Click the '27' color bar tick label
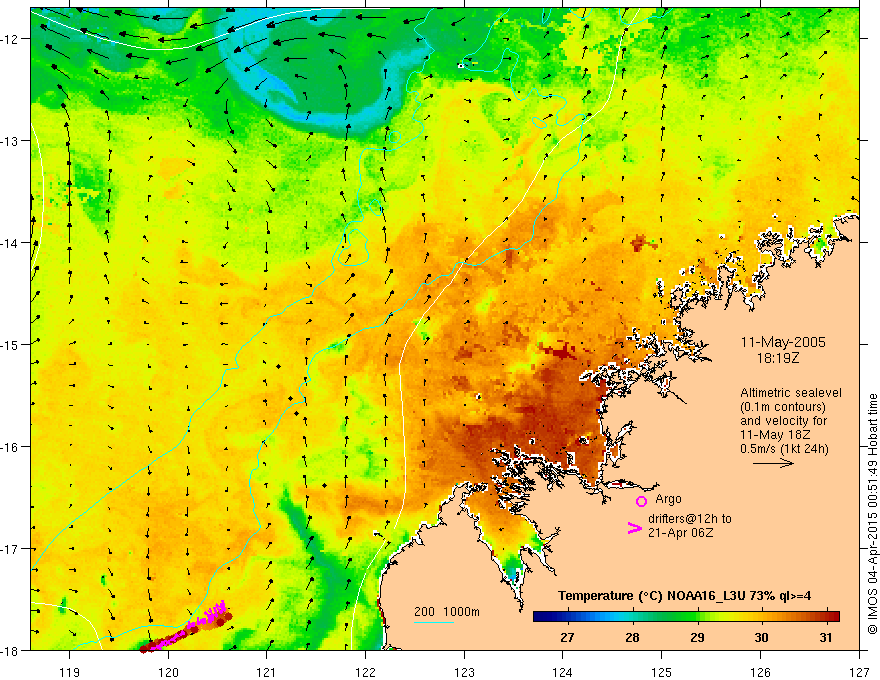Viewport: 880px width, 680px height. click(x=567, y=637)
